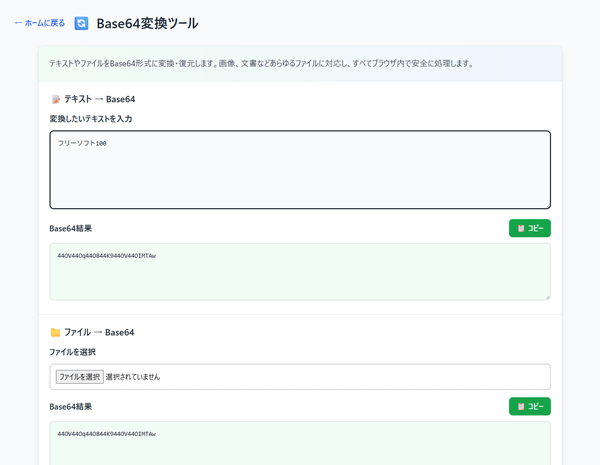Focus the text input containing フリーソフト100
Image resolution: width=600 pixels, height=465 pixels.
click(300, 169)
